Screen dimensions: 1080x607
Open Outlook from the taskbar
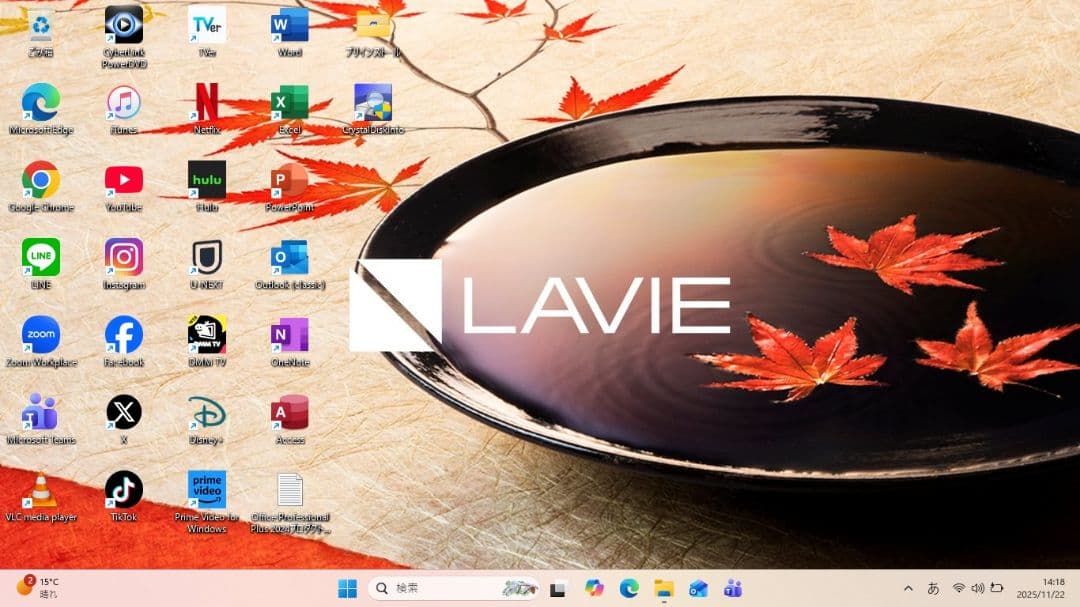(x=697, y=589)
